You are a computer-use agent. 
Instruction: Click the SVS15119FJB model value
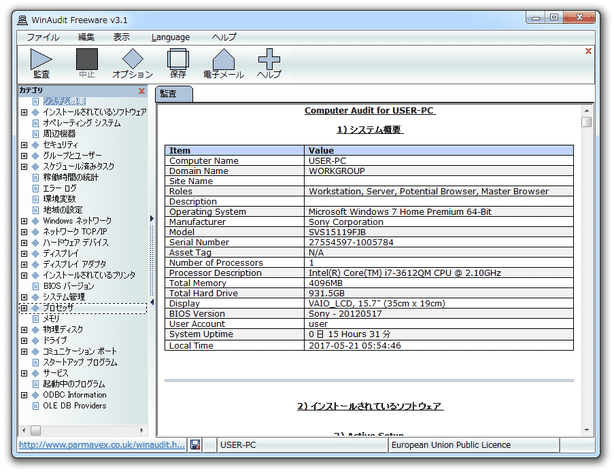tap(337, 232)
